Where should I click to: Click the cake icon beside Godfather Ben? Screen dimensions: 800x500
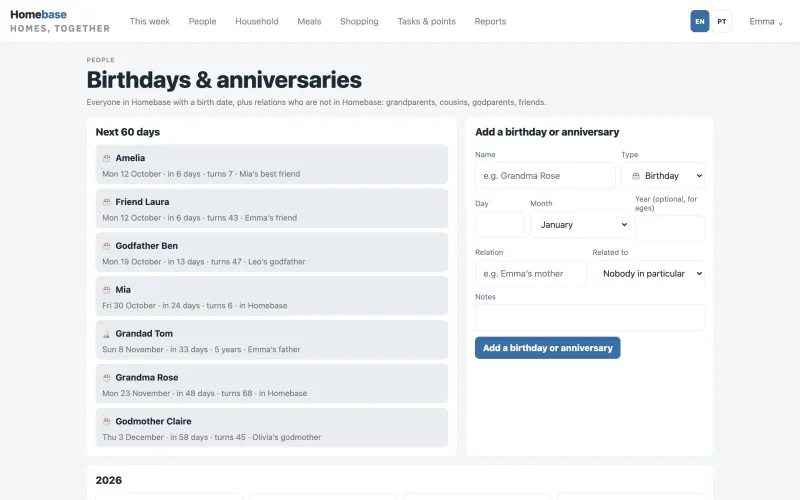[x=107, y=246]
